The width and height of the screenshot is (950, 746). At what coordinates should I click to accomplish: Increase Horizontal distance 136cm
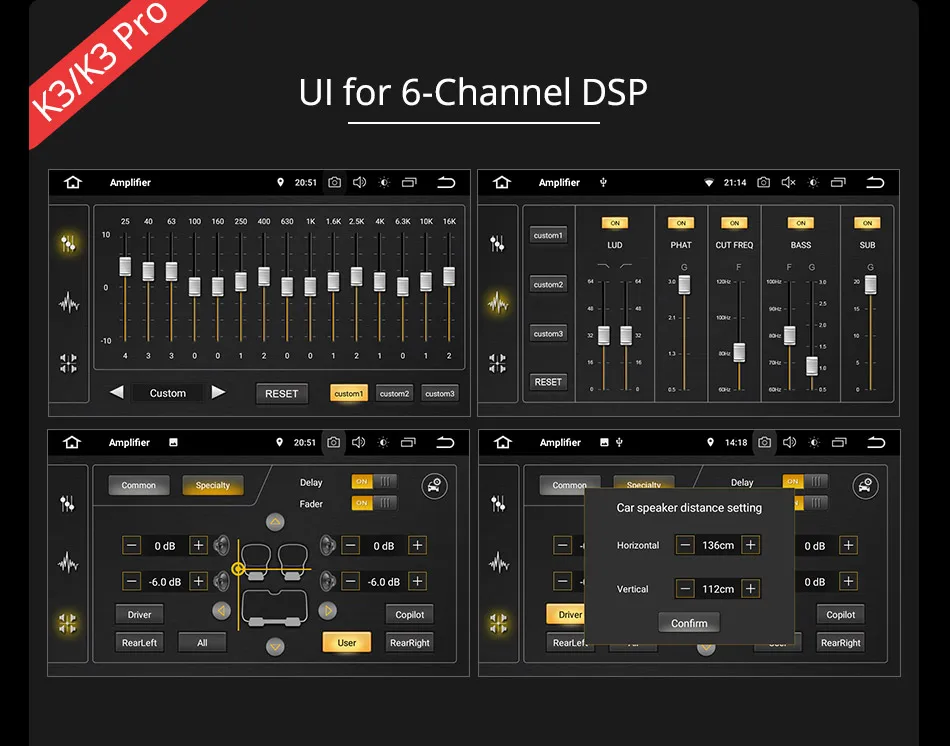(x=750, y=545)
